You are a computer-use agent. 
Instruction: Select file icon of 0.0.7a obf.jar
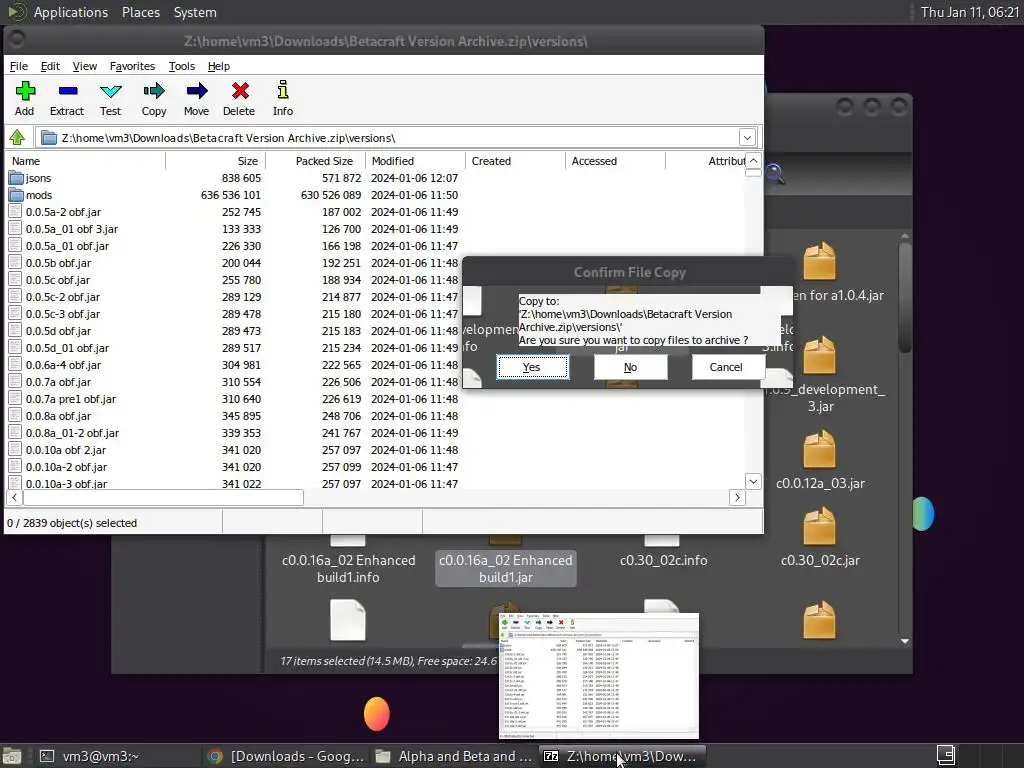(15, 381)
